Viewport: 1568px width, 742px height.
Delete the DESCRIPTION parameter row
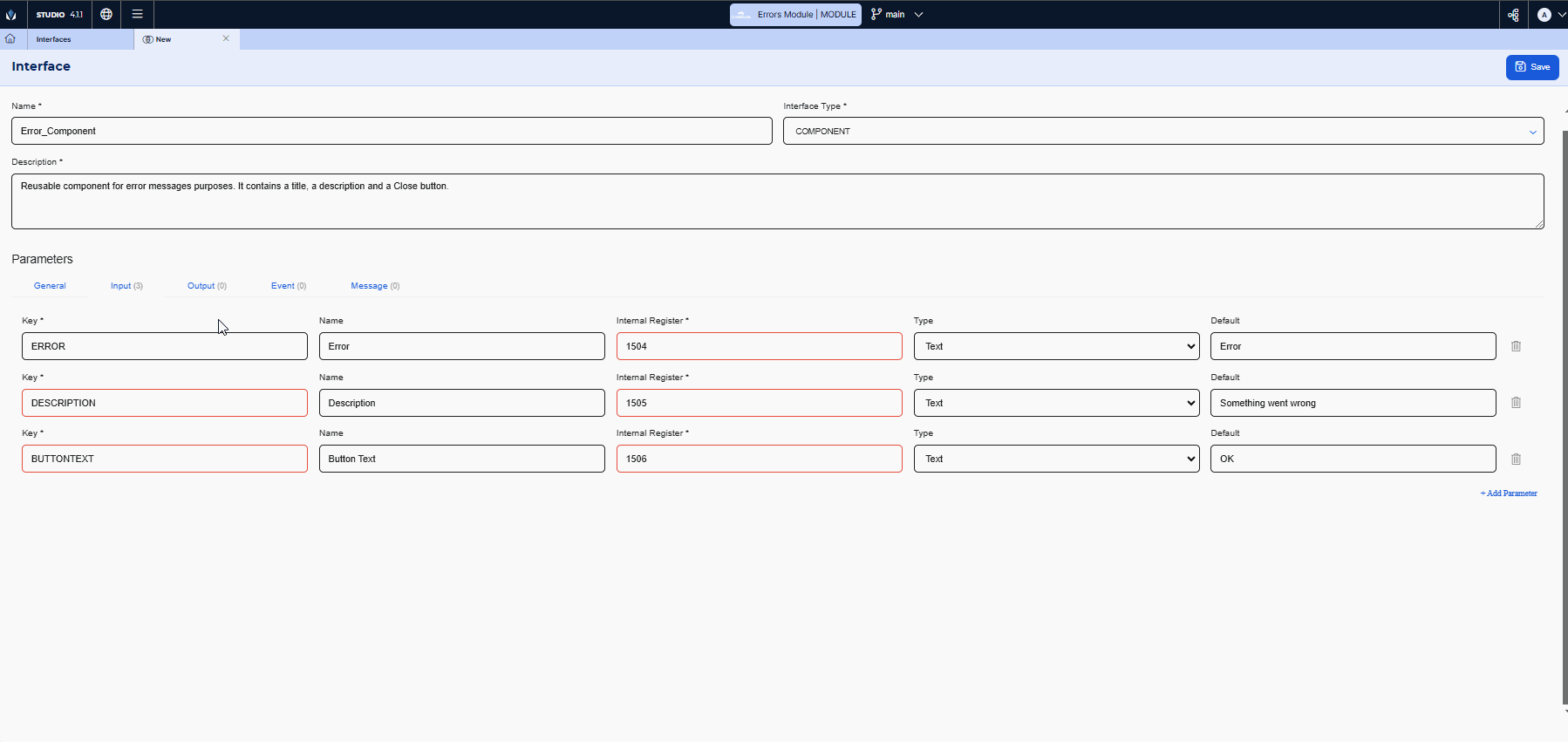pyautogui.click(x=1516, y=403)
